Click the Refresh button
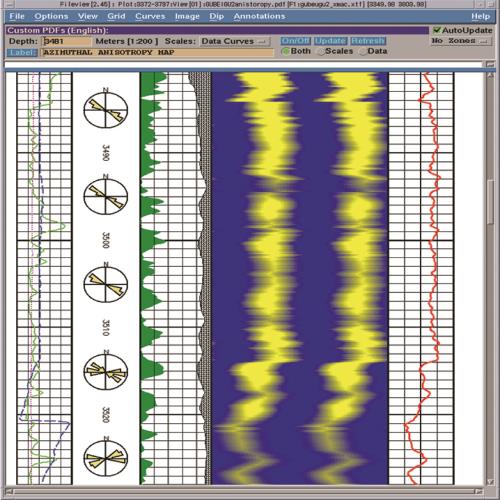Screen dimensions: 500x500 (368, 41)
